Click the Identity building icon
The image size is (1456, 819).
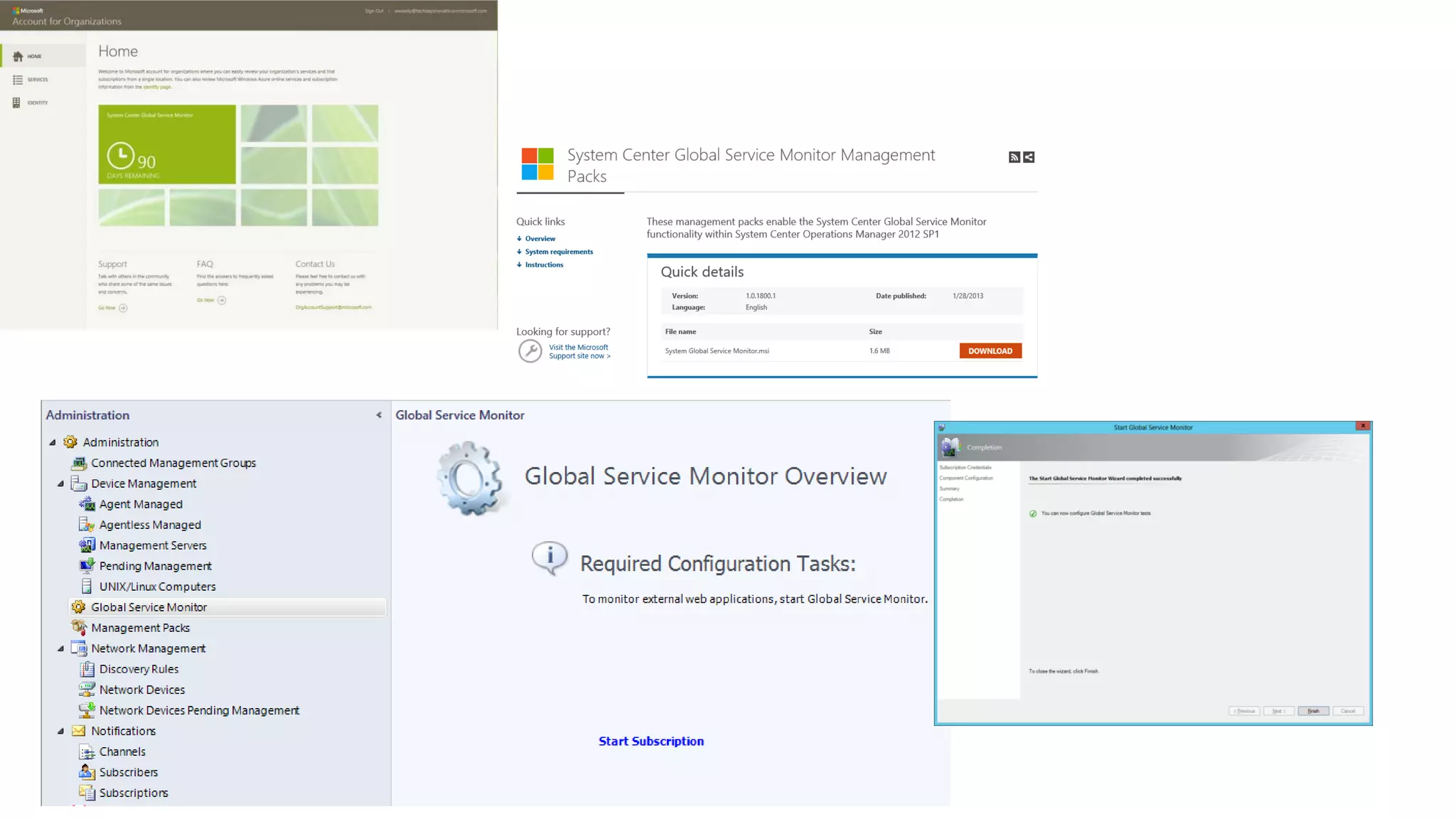[x=16, y=103]
